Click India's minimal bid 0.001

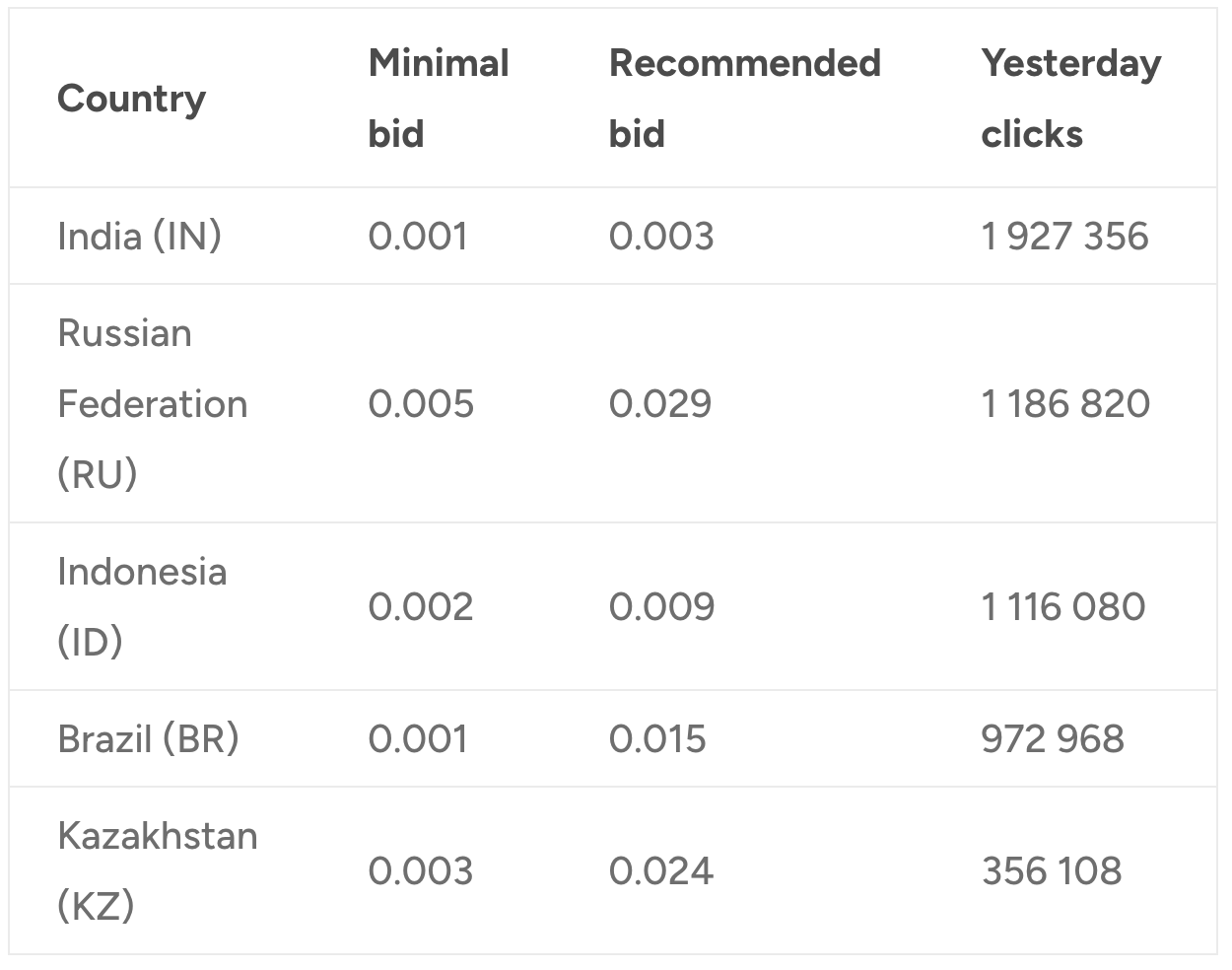(x=418, y=237)
